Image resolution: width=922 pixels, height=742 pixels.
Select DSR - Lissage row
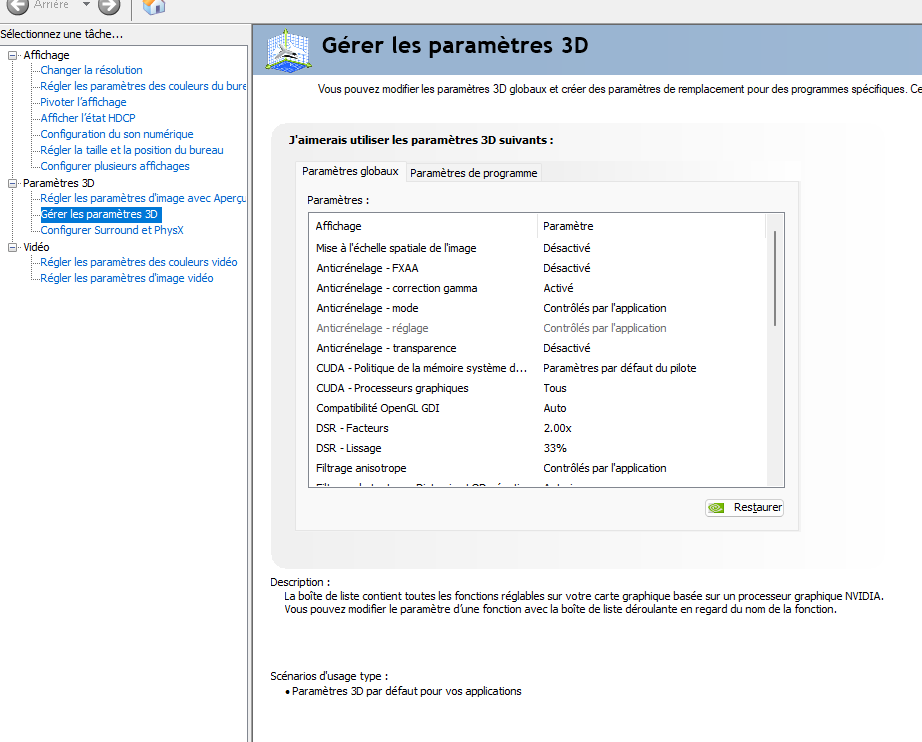[x=537, y=448]
